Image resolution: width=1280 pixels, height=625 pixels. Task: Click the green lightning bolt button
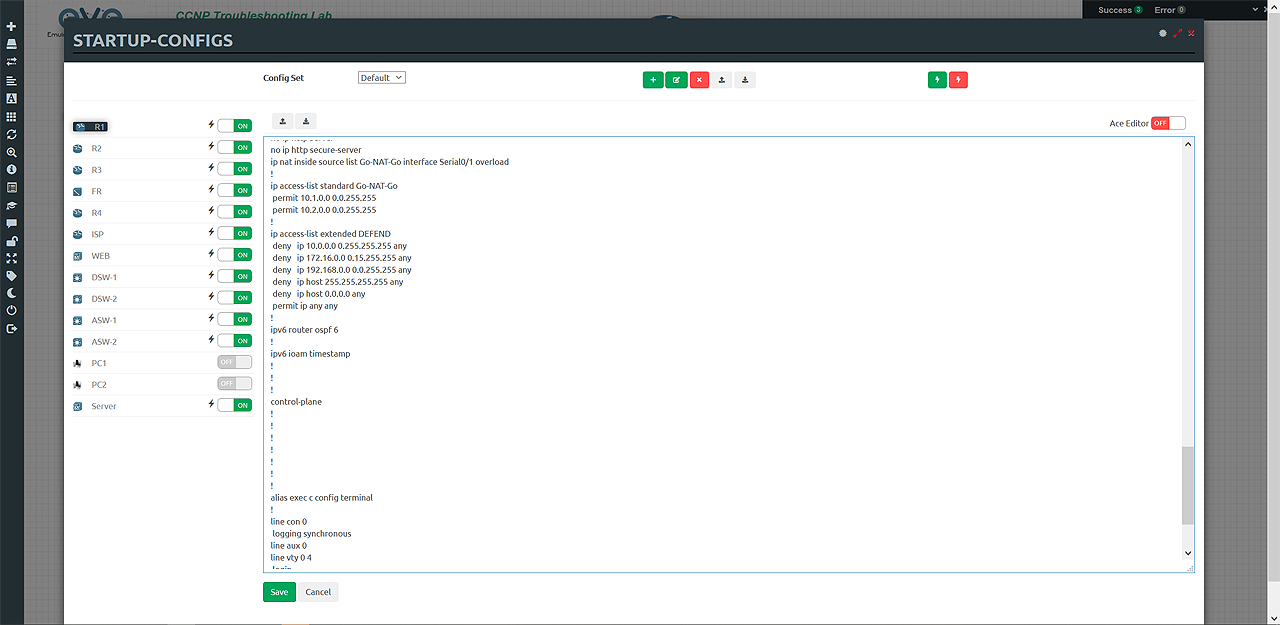[x=937, y=80]
